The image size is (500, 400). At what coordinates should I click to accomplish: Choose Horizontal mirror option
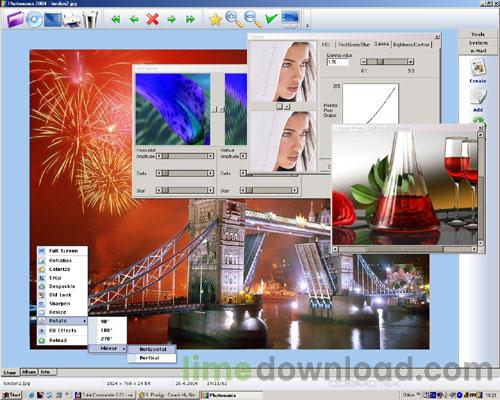(x=152, y=349)
